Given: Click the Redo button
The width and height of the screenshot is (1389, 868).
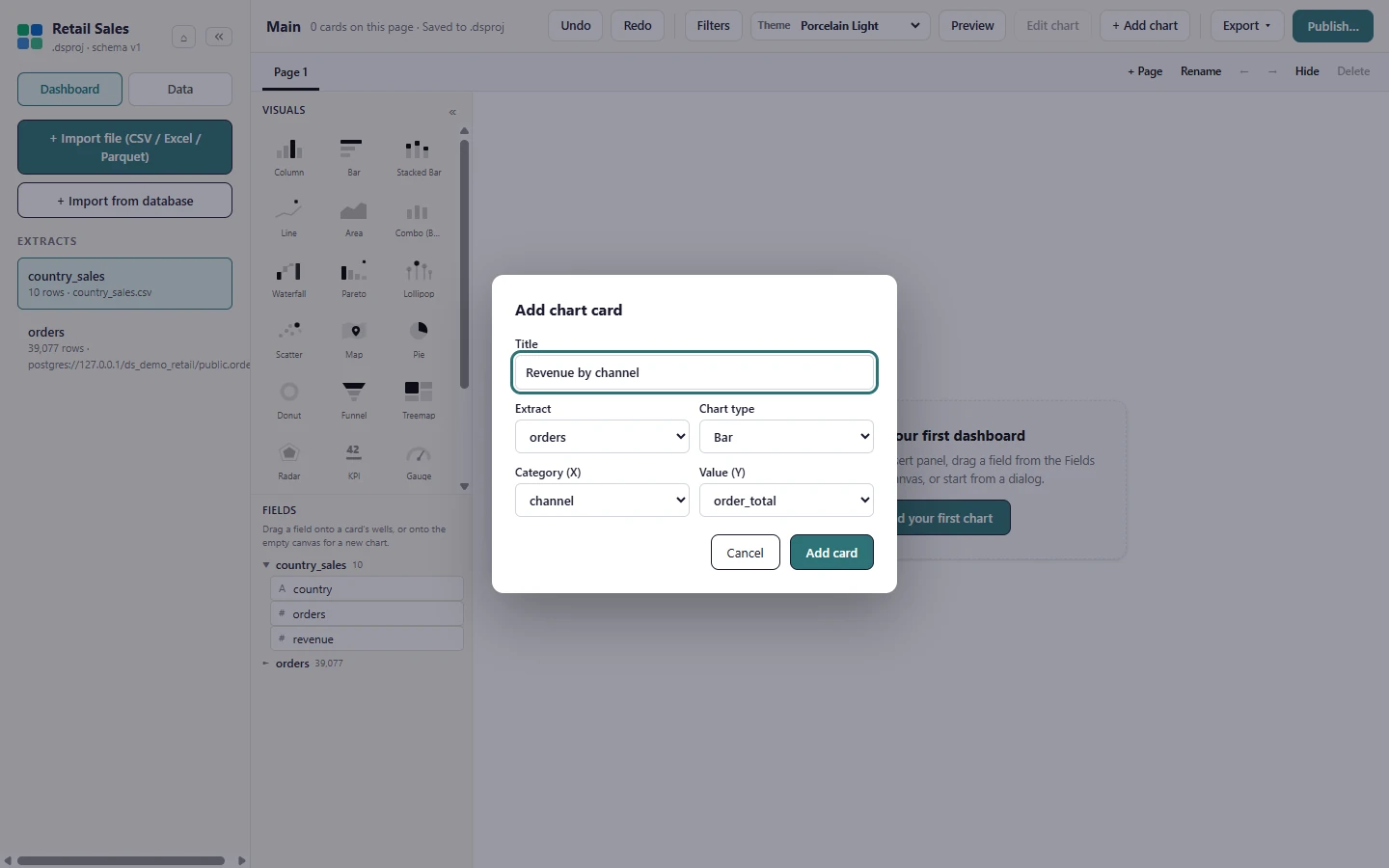Looking at the screenshot, I should pos(638,26).
